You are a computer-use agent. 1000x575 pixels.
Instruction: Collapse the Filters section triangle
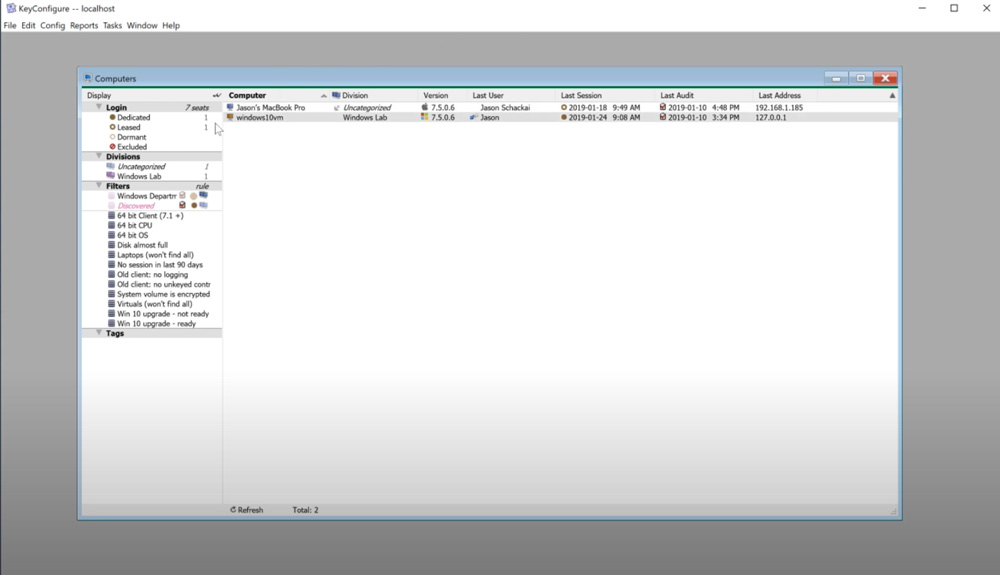(x=99, y=186)
